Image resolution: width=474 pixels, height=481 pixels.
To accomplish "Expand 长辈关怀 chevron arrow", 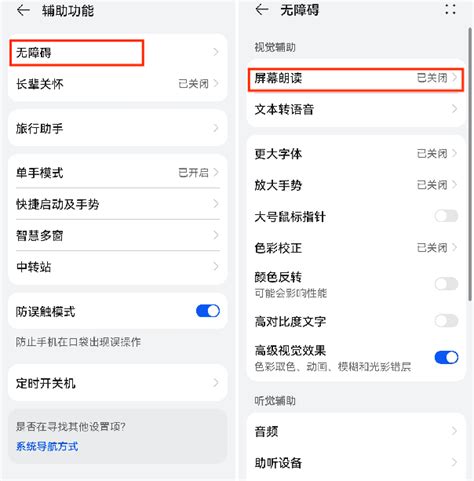I will [x=216, y=83].
